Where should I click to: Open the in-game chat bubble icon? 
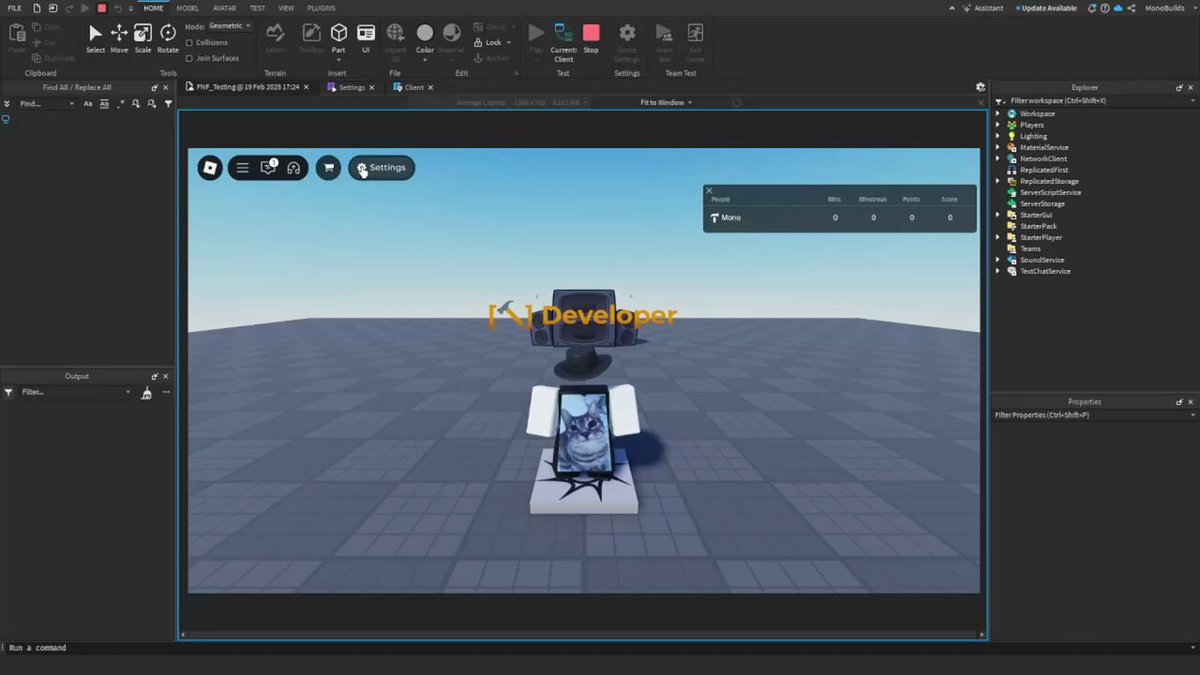pos(268,168)
